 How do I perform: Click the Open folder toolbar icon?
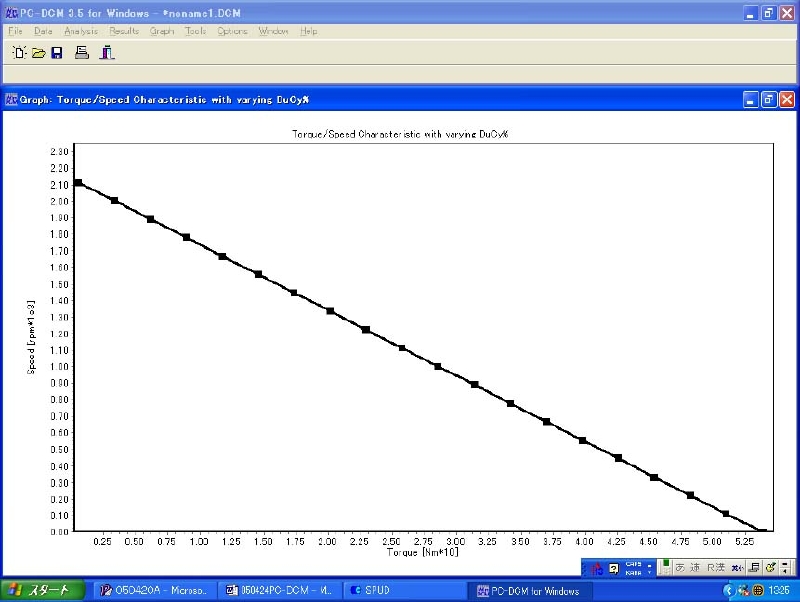38,53
